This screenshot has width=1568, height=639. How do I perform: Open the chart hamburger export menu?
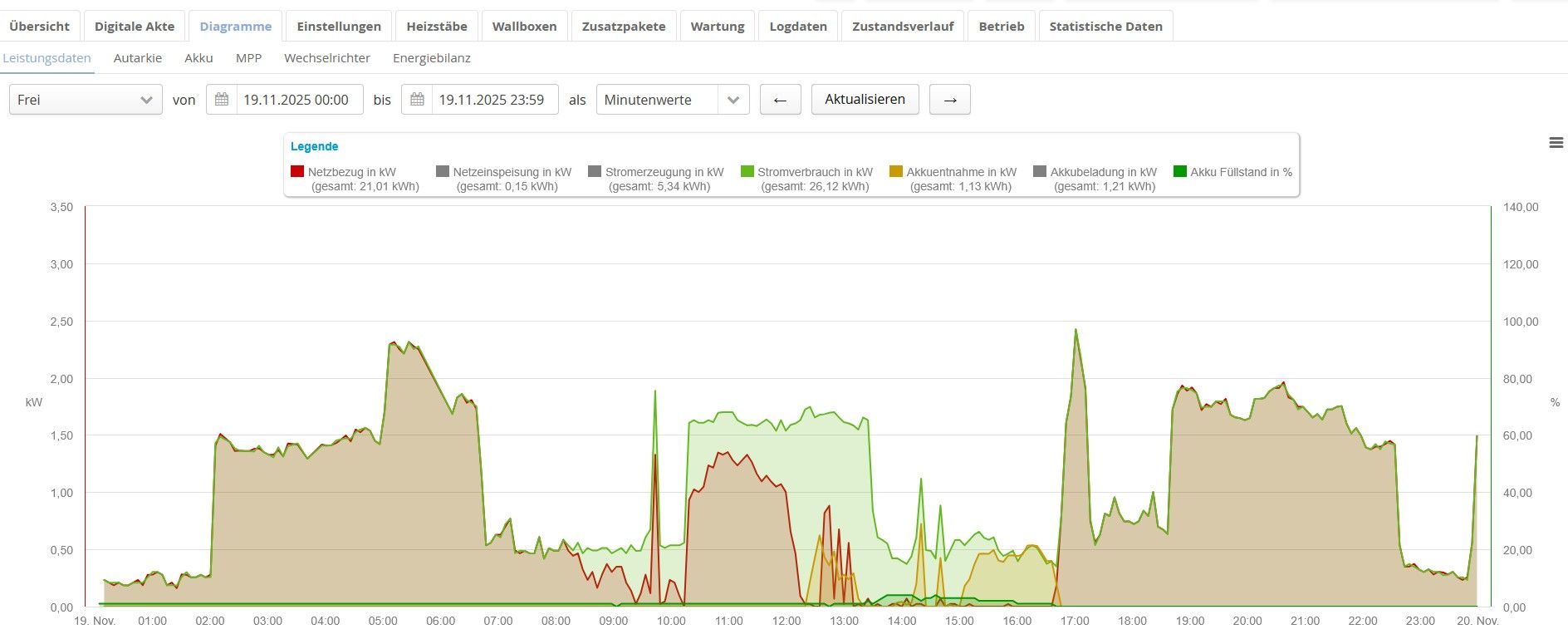point(1556,143)
